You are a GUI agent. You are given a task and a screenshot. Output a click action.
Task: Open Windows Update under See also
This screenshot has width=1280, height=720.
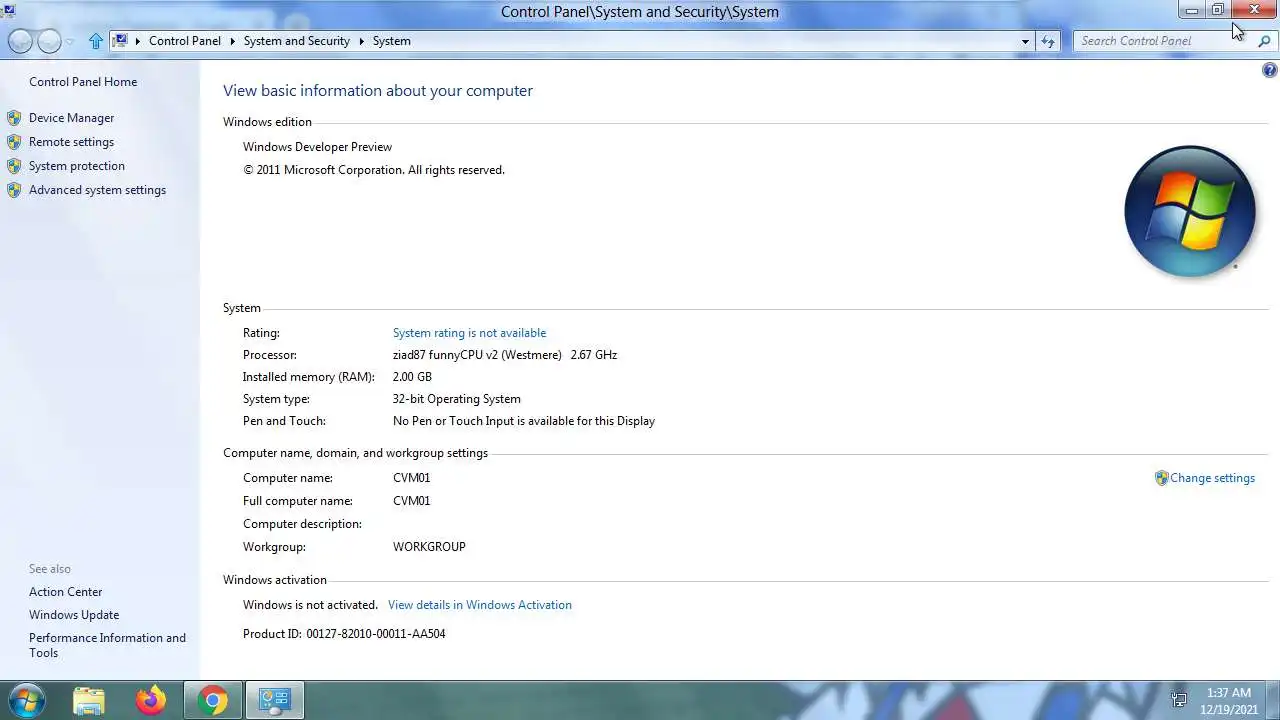tap(74, 615)
